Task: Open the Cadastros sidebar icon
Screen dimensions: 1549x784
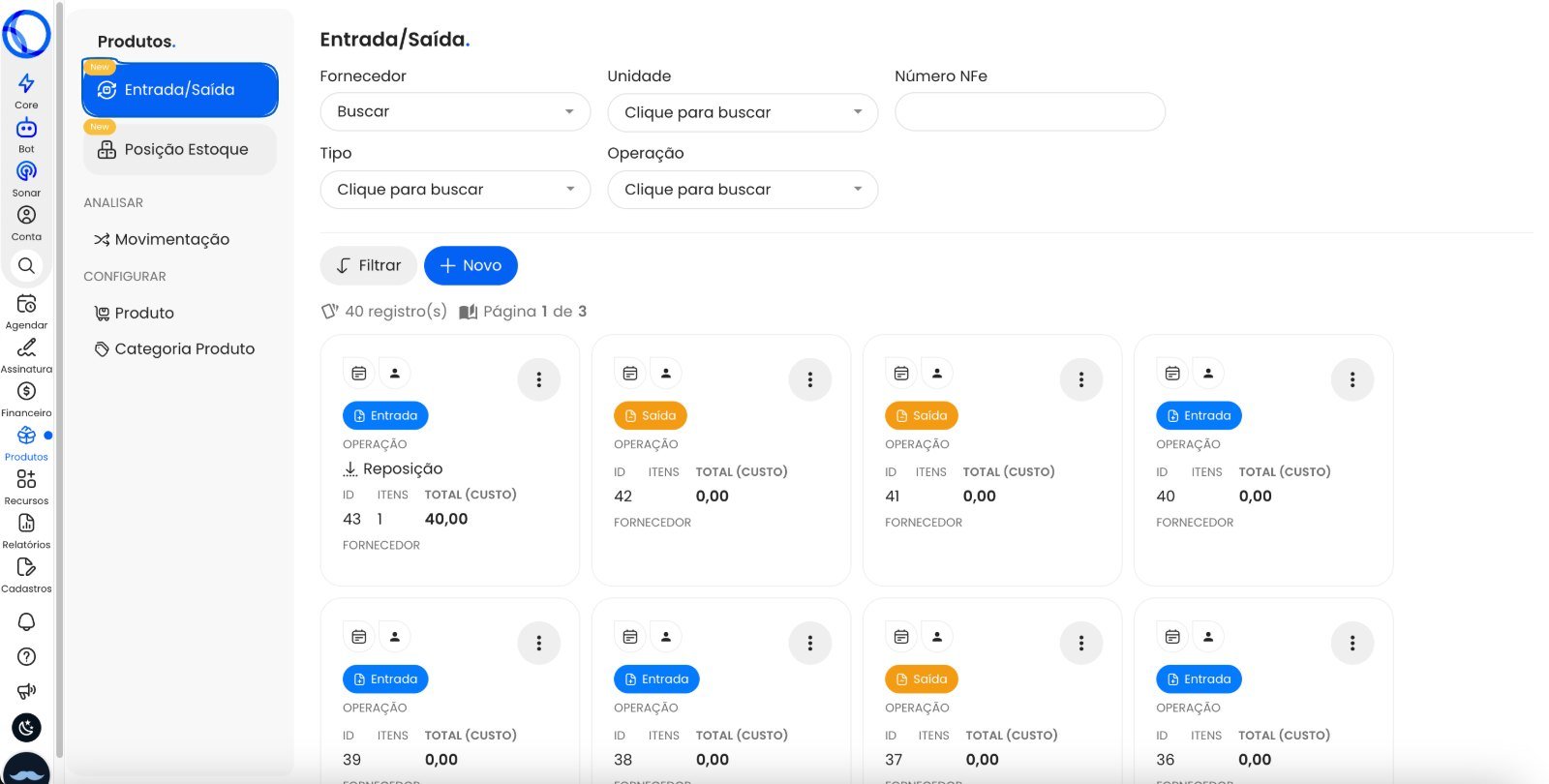Action: tap(26, 567)
